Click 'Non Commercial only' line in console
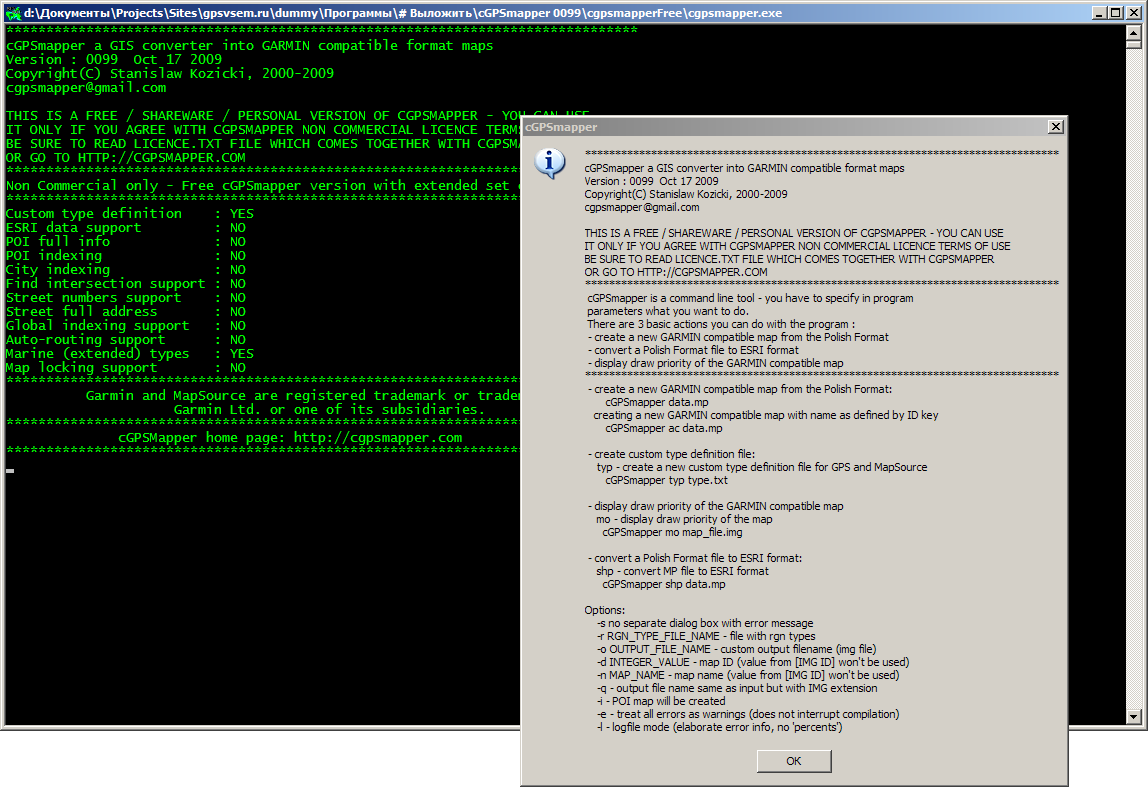This screenshot has height=787, width=1148. 263,186
